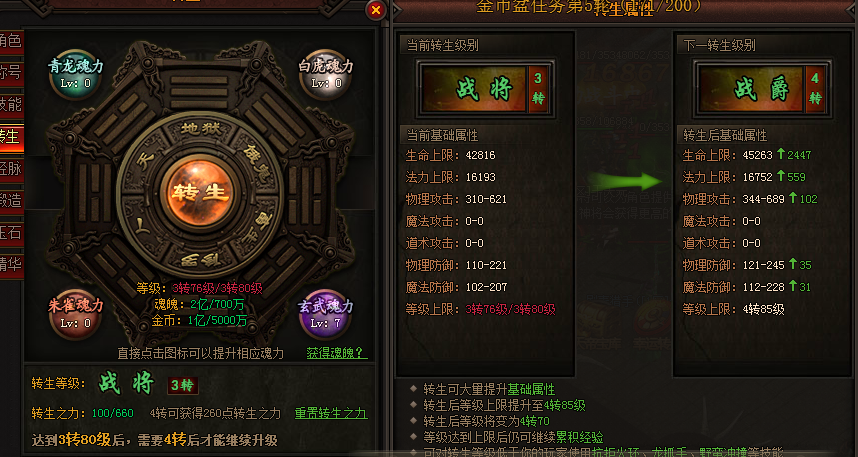The width and height of the screenshot is (858, 457).
Task: Open the 锻造 side tab
Action: click(x=11, y=200)
